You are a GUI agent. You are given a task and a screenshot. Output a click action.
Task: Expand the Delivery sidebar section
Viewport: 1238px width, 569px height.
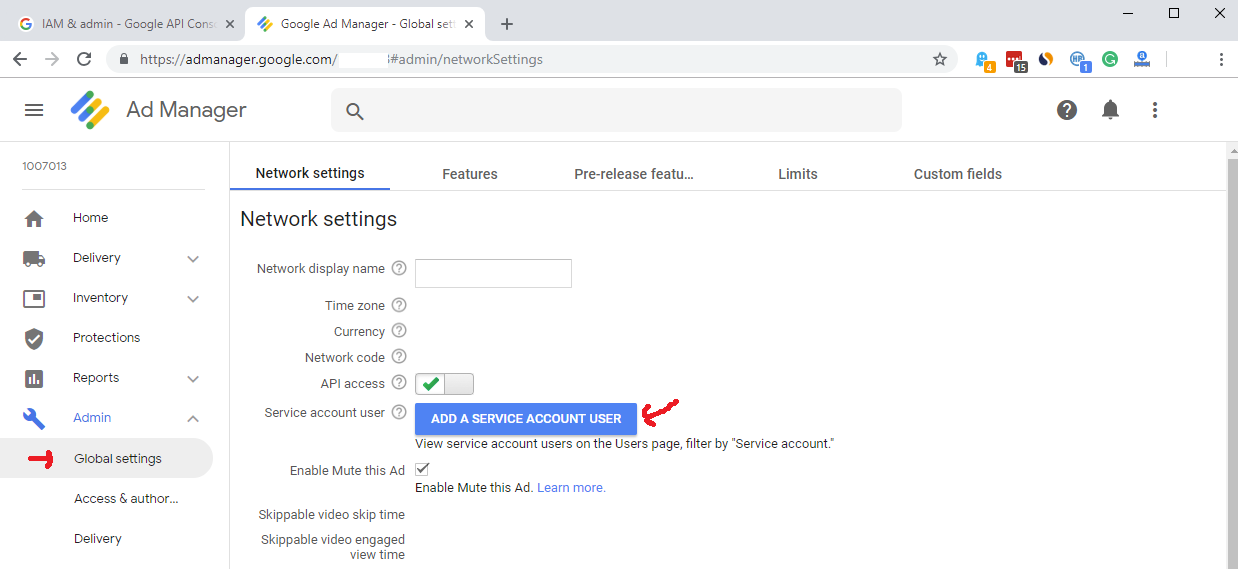[x=193, y=259]
